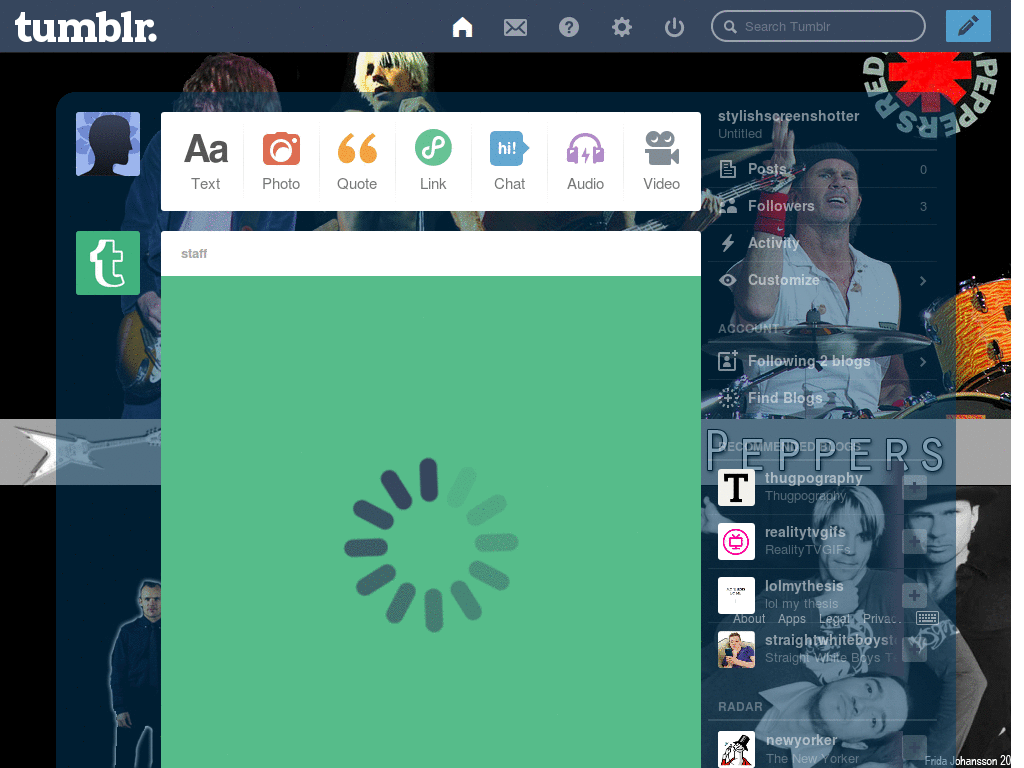Click the Tumblr logo

[x=86, y=27]
